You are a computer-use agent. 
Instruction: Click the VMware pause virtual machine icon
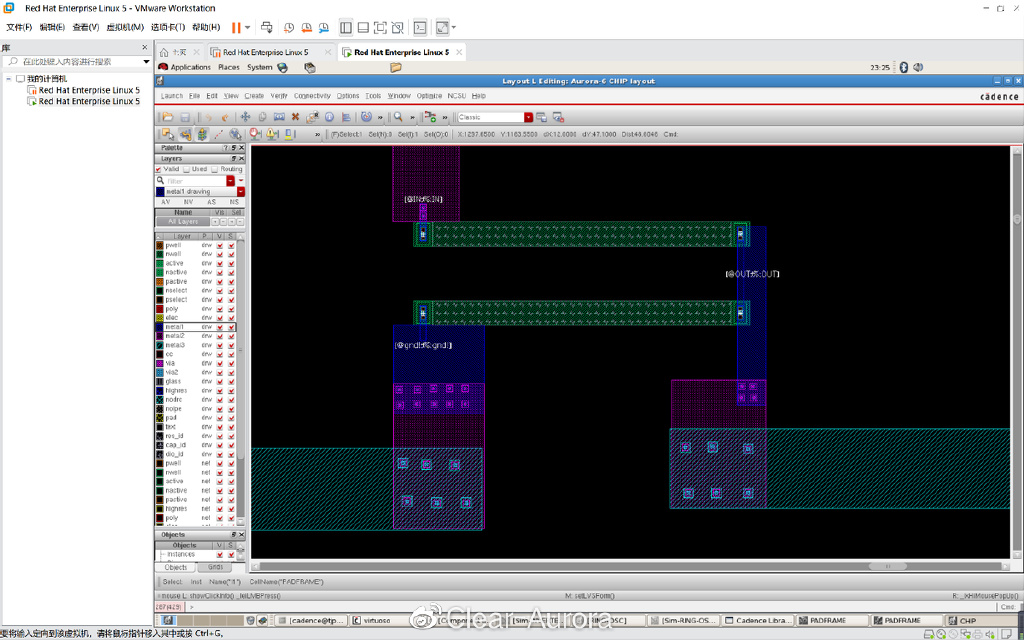(236, 27)
